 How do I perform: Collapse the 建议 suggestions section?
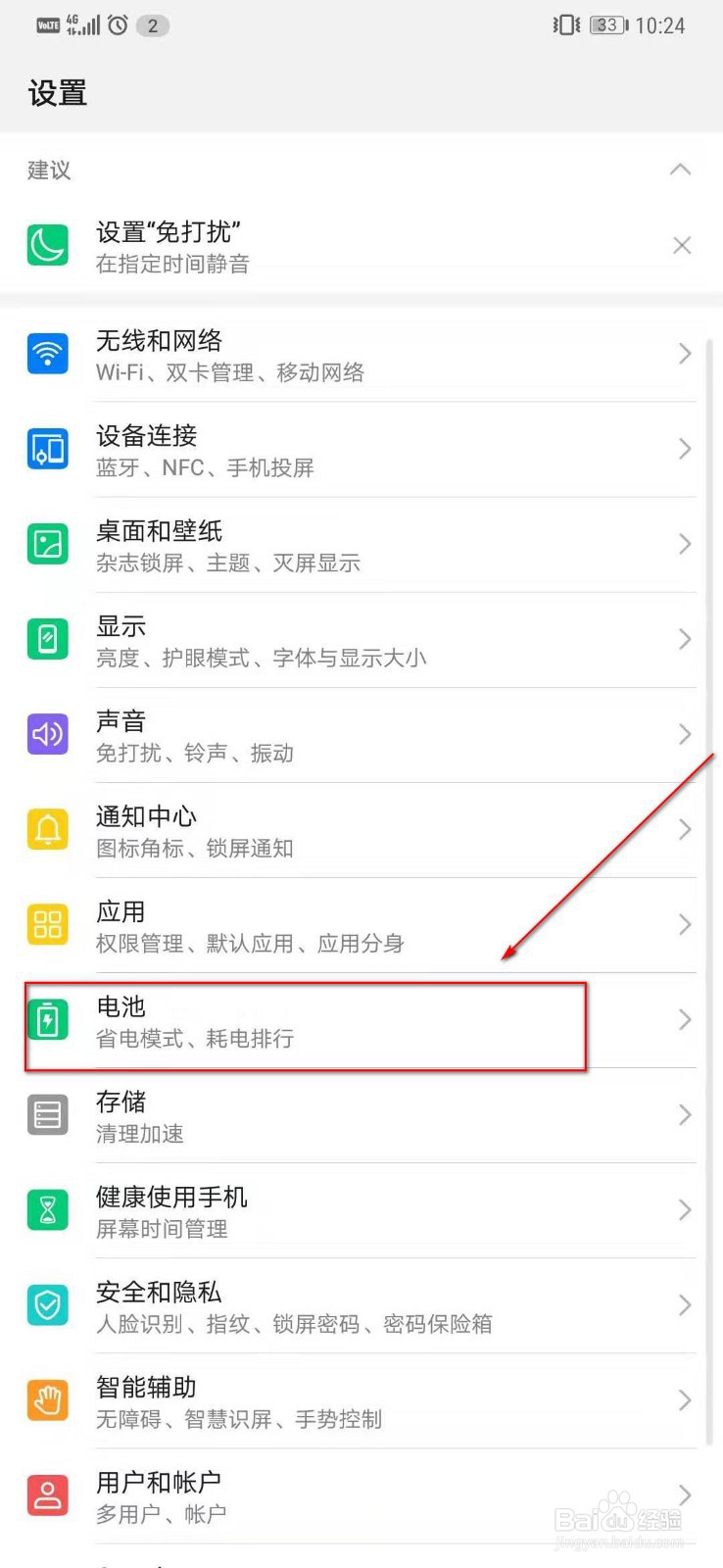[x=680, y=170]
